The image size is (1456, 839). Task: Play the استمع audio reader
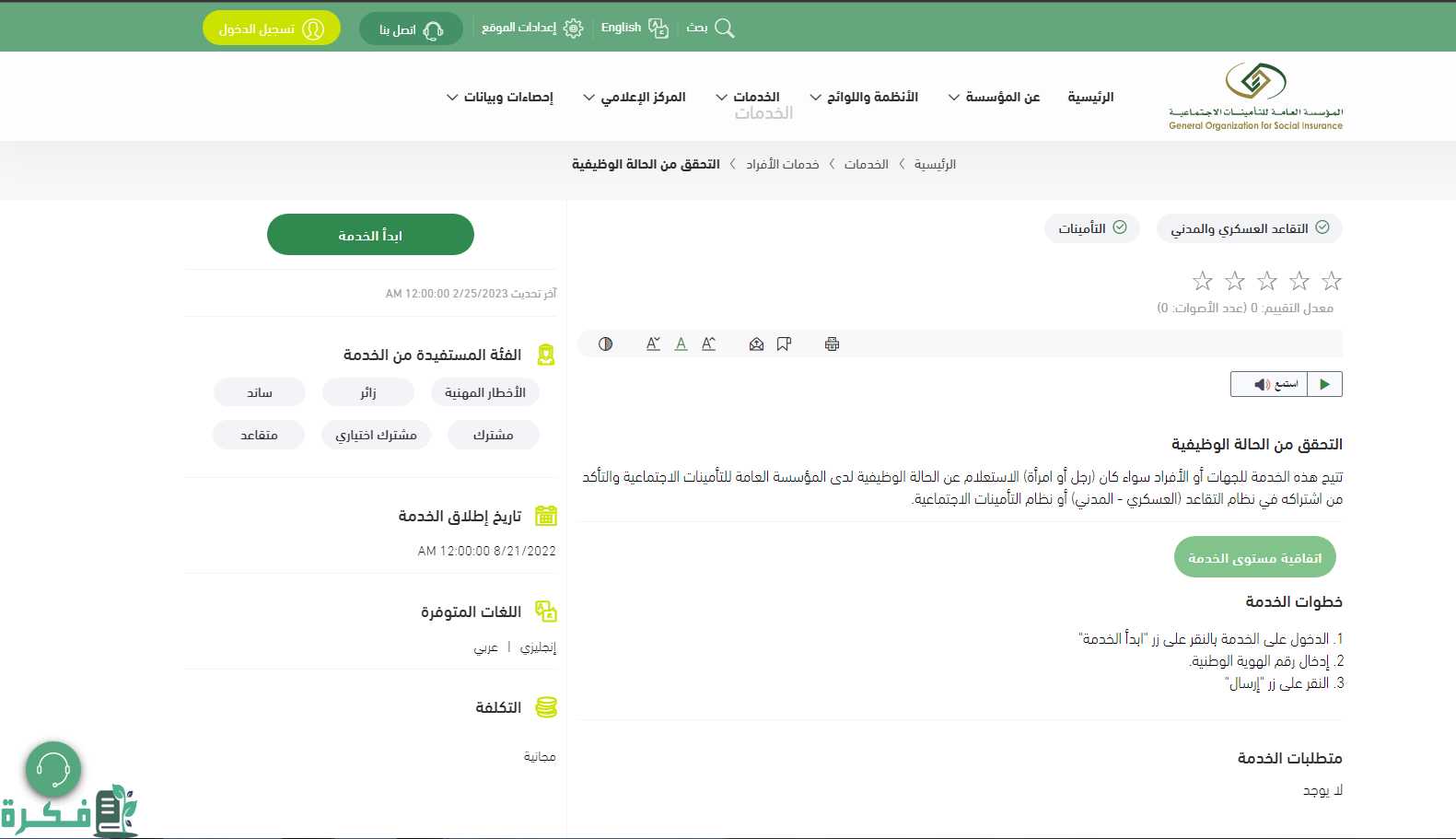click(x=1324, y=384)
